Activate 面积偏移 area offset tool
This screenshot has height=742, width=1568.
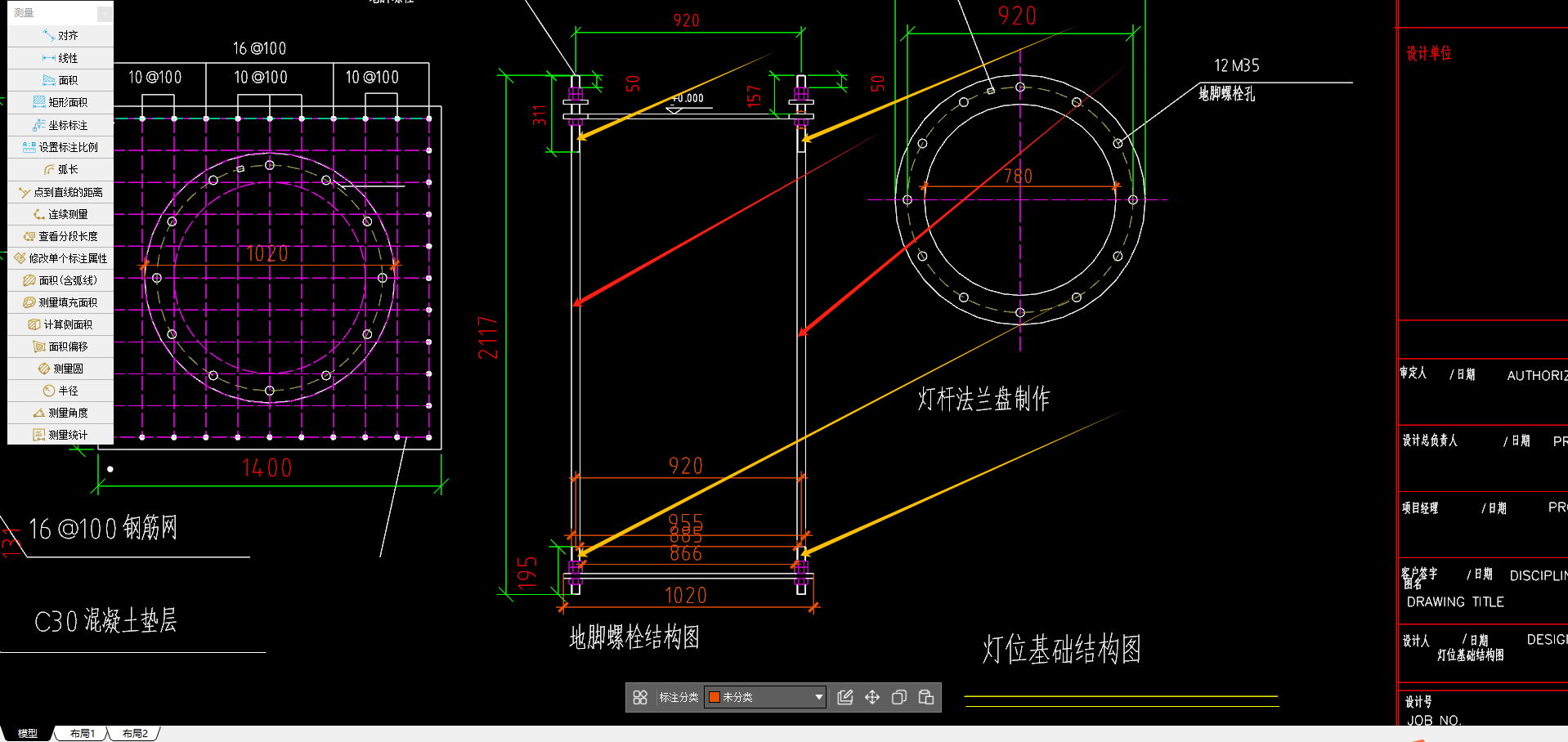(60, 346)
